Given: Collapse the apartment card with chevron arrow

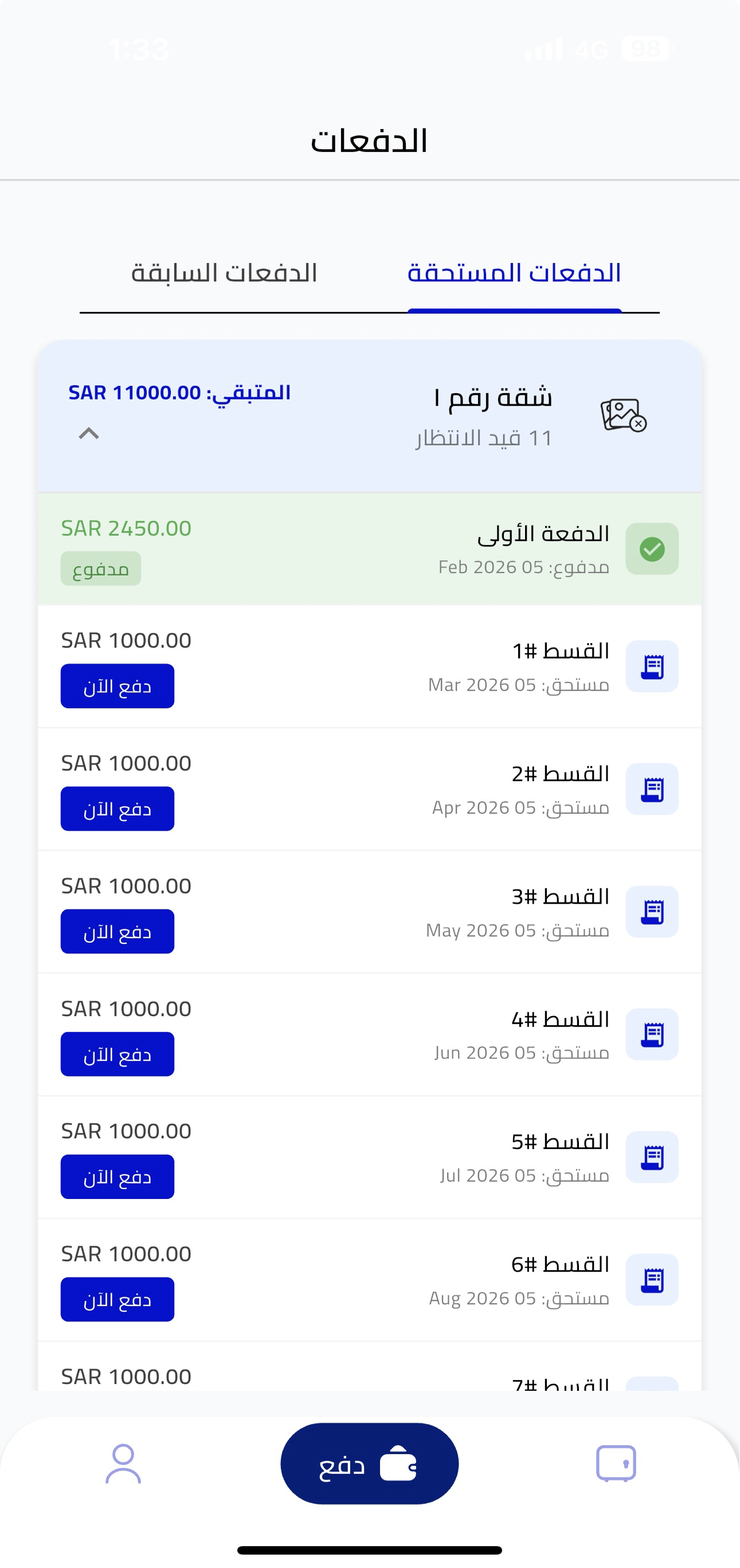Looking at the screenshot, I should coord(89,433).
